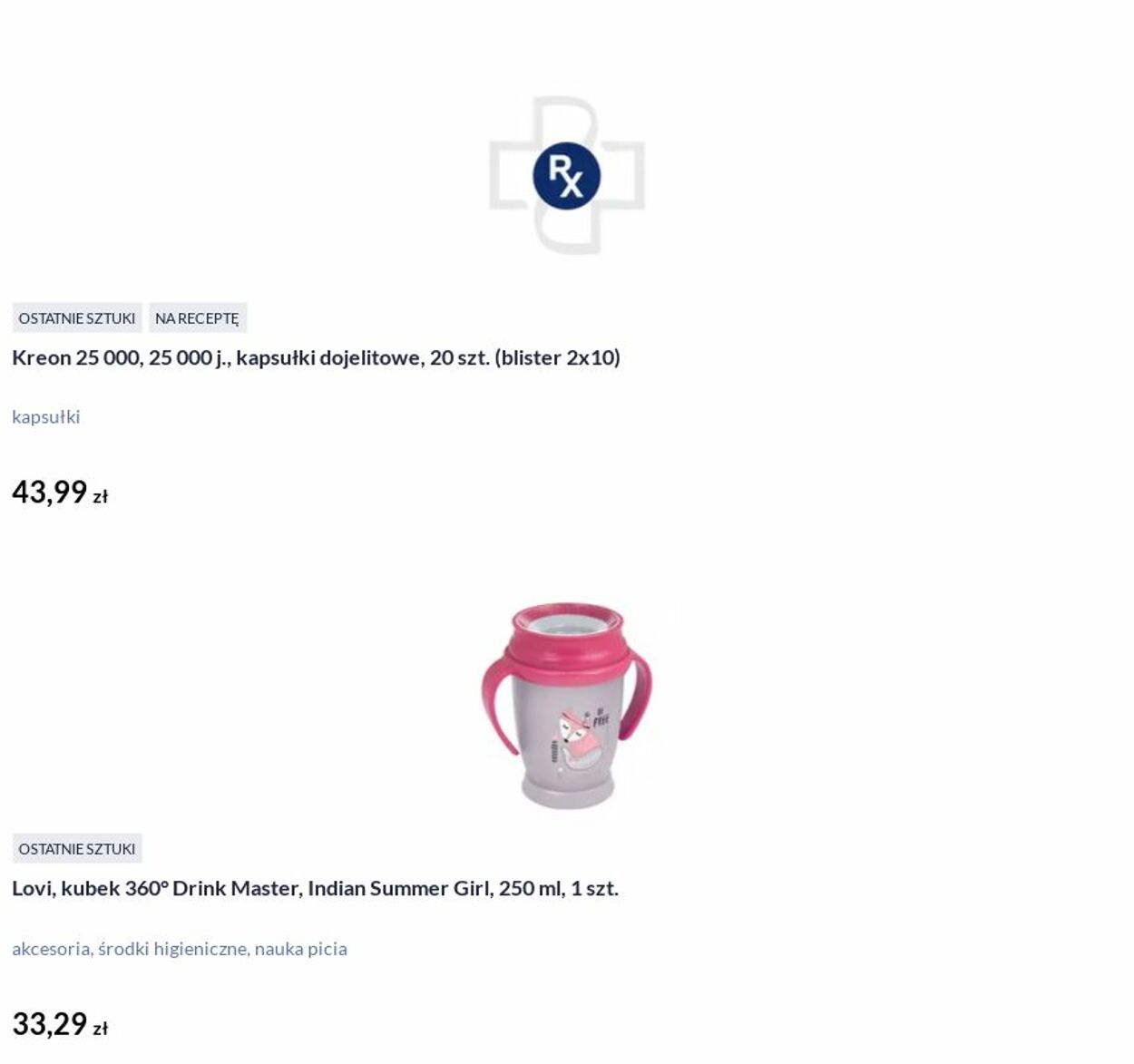
Task: Click the 'kapsułki' category link
Action: (x=46, y=417)
